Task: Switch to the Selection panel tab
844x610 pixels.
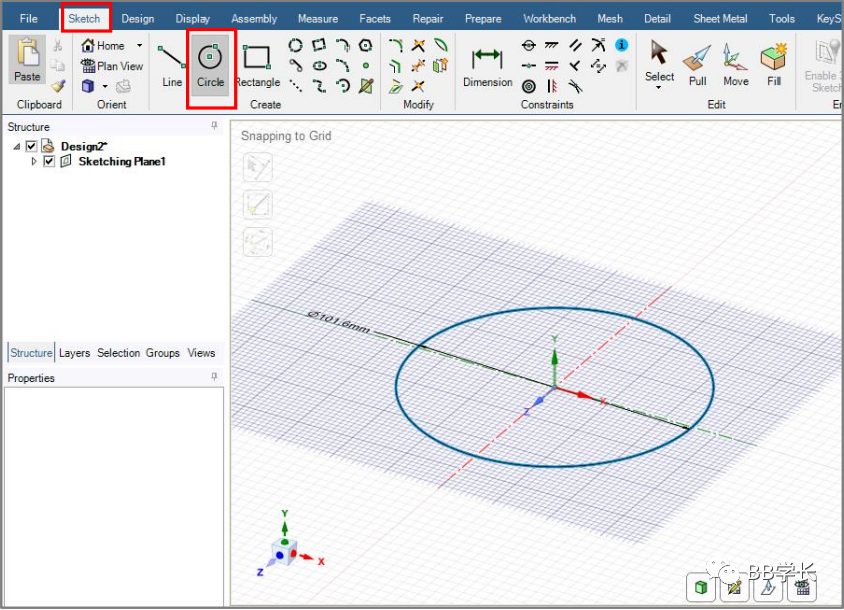Action: tap(118, 353)
